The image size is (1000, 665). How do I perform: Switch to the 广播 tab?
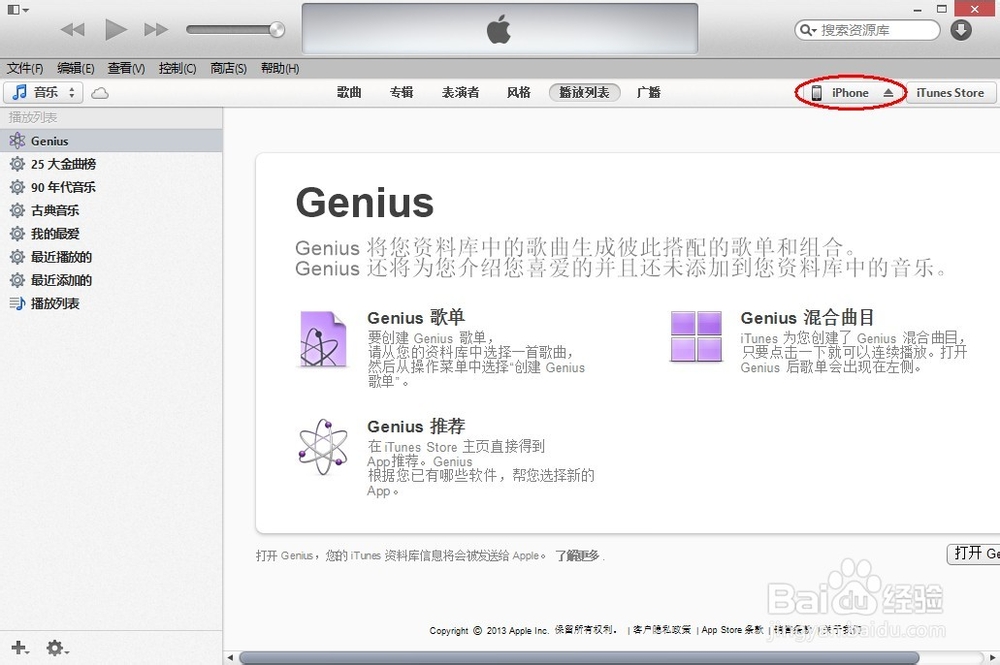(x=648, y=92)
